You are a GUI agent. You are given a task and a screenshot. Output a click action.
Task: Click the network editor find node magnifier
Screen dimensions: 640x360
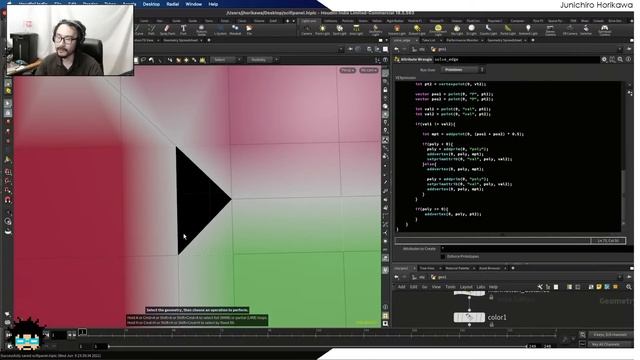(629, 287)
